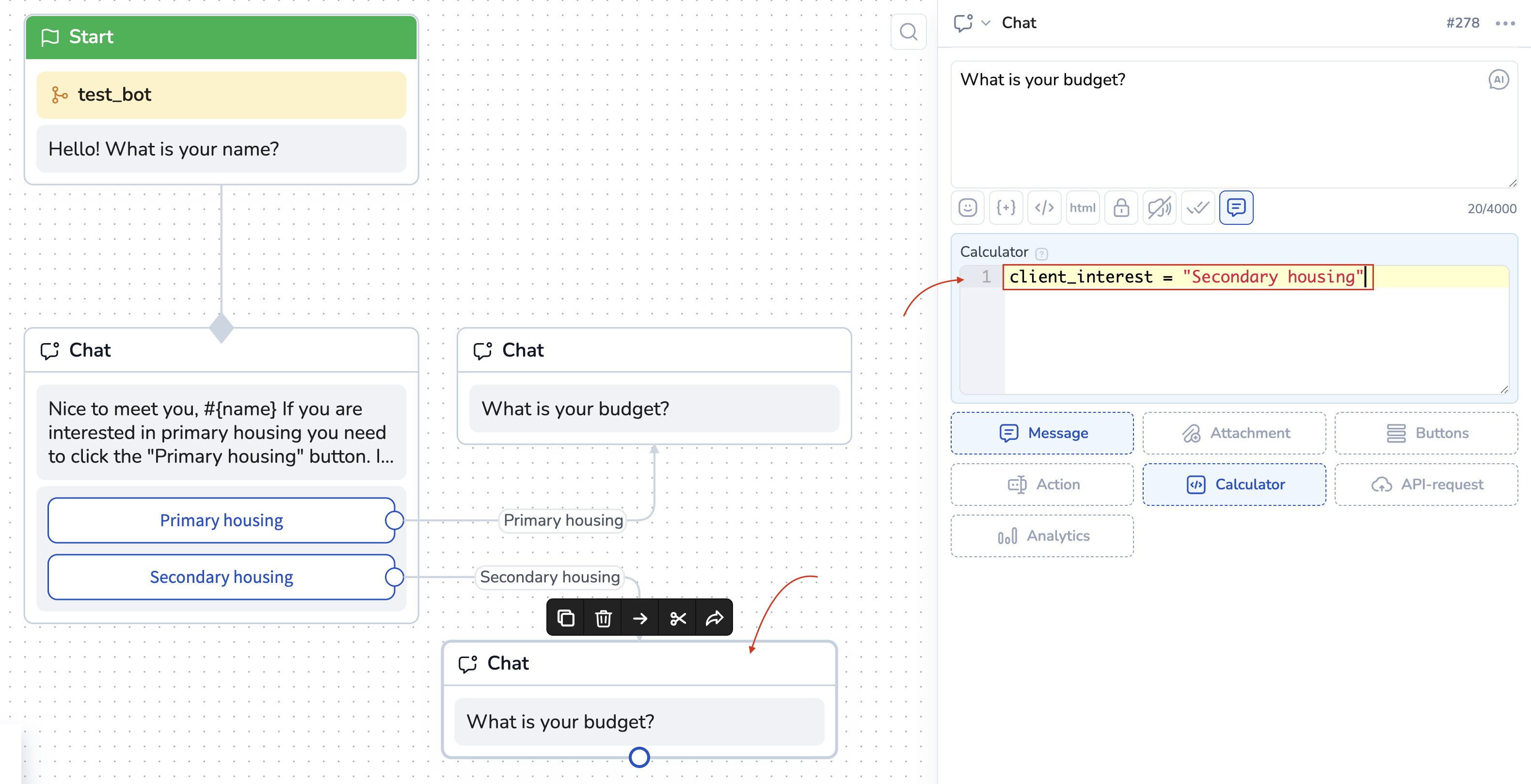Screen dimensions: 1531x784
Task: Open Calculator help question mark
Action: tap(1041, 253)
